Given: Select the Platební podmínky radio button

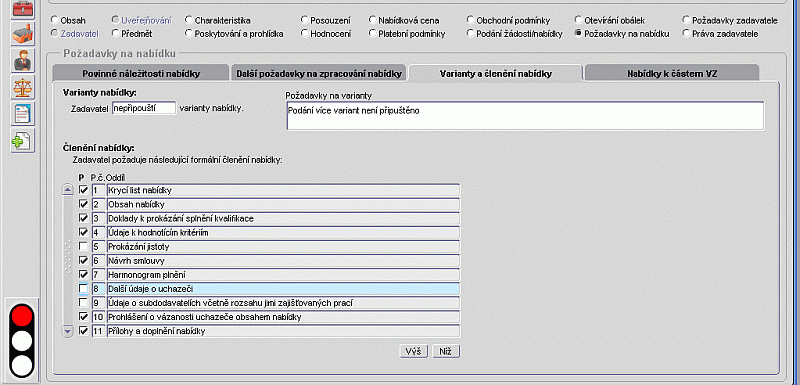Looking at the screenshot, I should pos(372,34).
